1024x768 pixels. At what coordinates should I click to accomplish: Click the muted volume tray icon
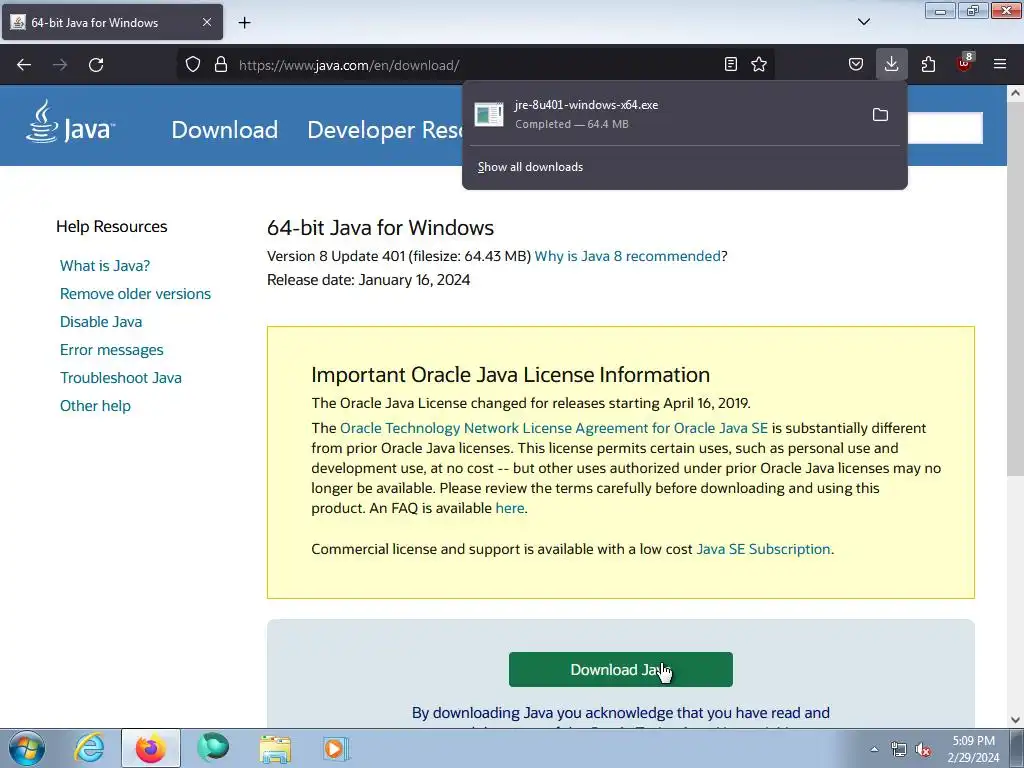923,750
